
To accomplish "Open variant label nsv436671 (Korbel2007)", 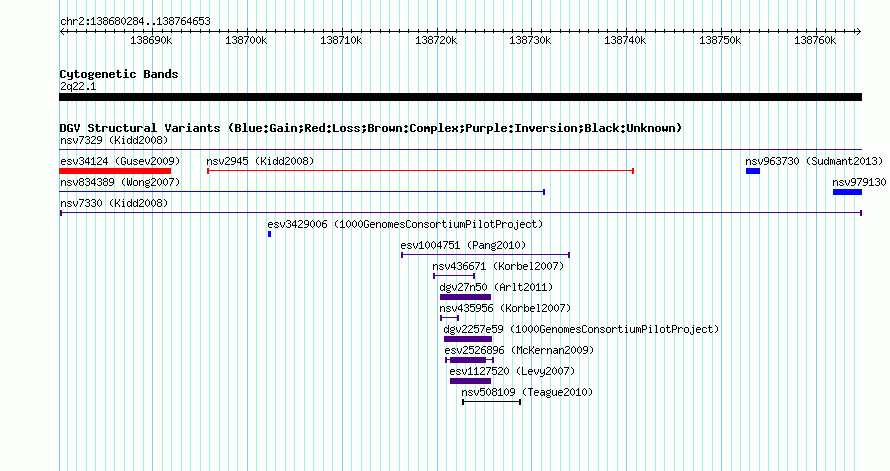I will click(498, 266).
